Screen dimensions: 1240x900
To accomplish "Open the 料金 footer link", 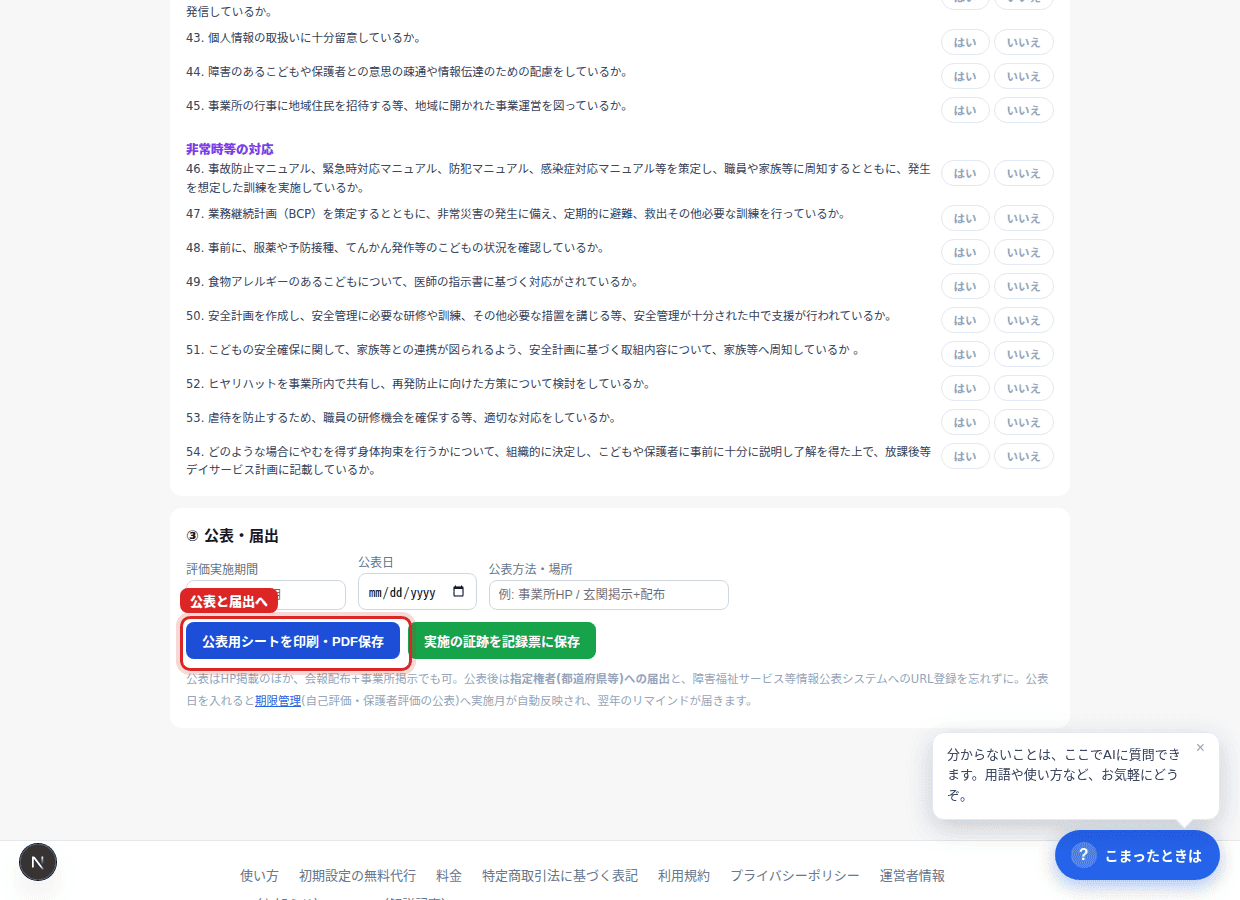I will tap(449, 876).
